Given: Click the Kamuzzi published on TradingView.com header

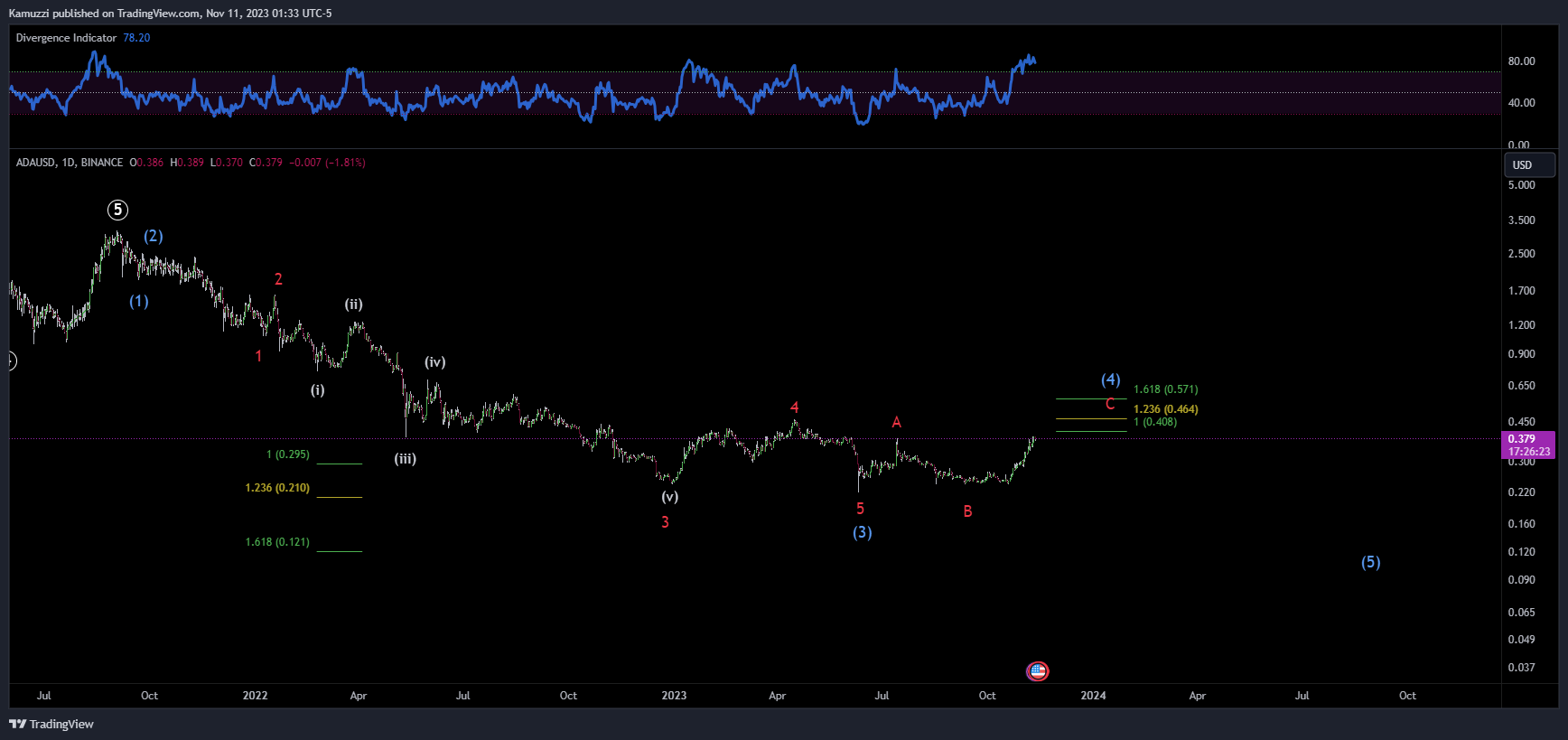Looking at the screenshot, I should [x=170, y=14].
